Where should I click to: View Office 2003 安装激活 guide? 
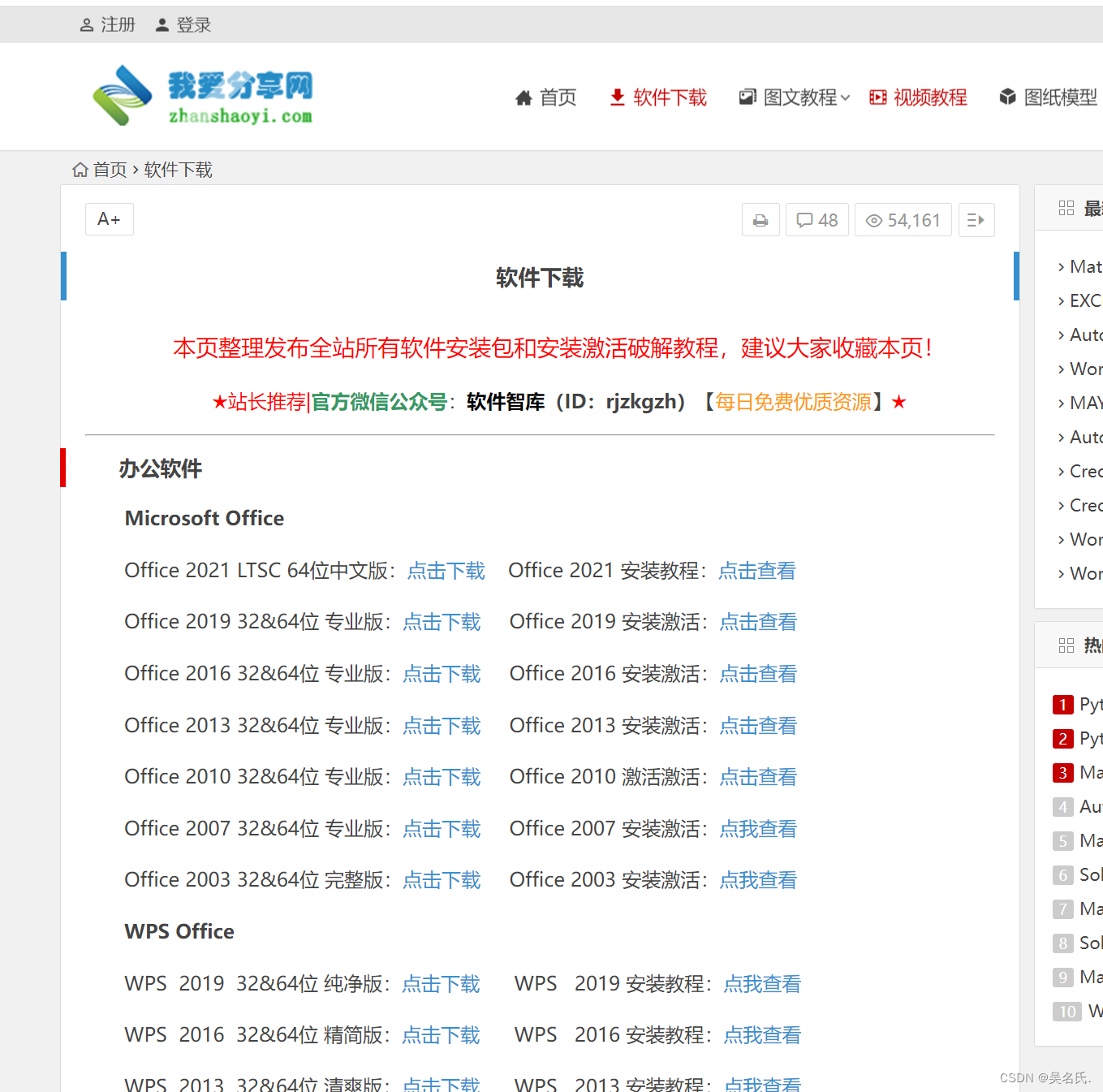pyautogui.click(x=758, y=880)
